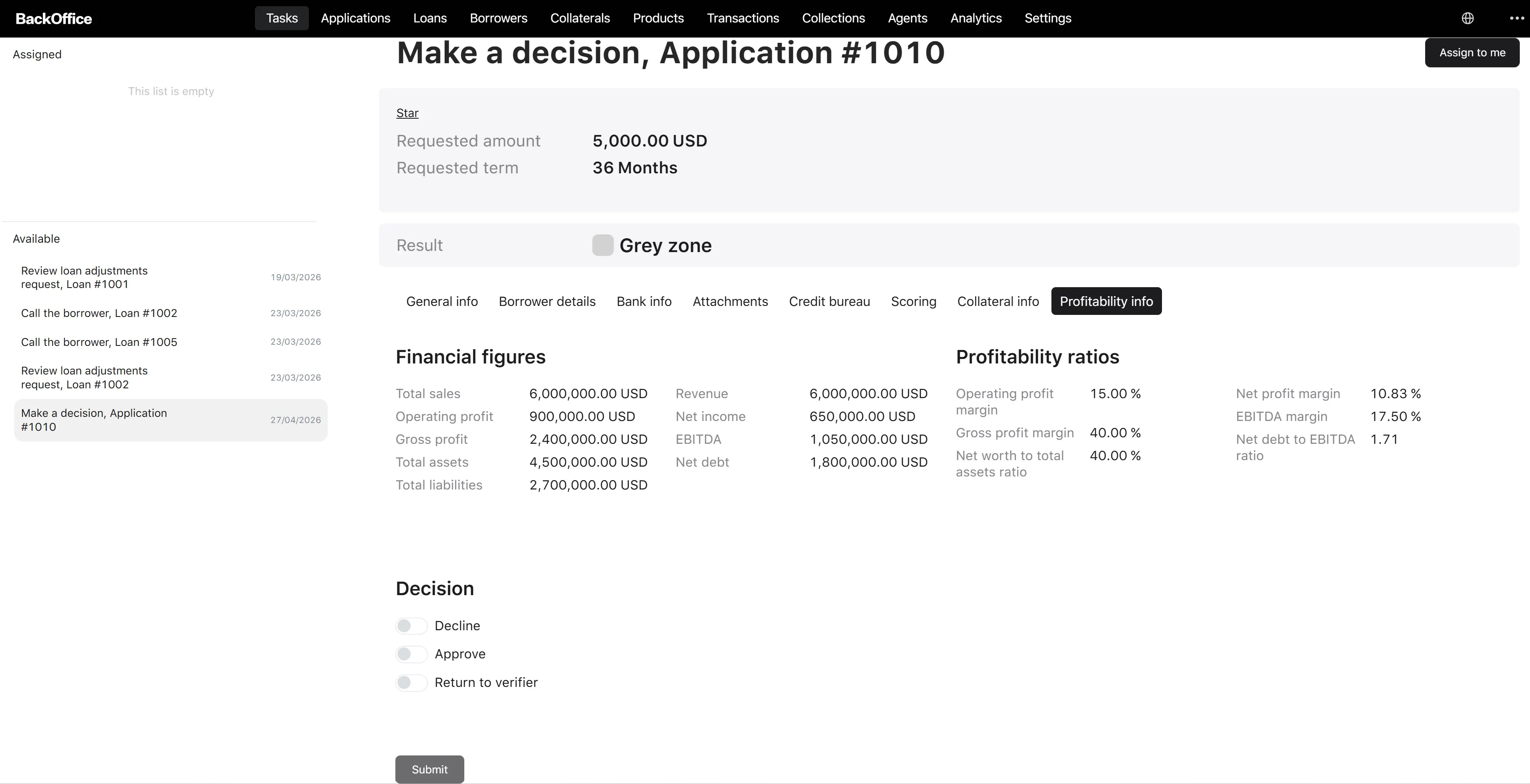Navigate to Agents

coord(907,18)
